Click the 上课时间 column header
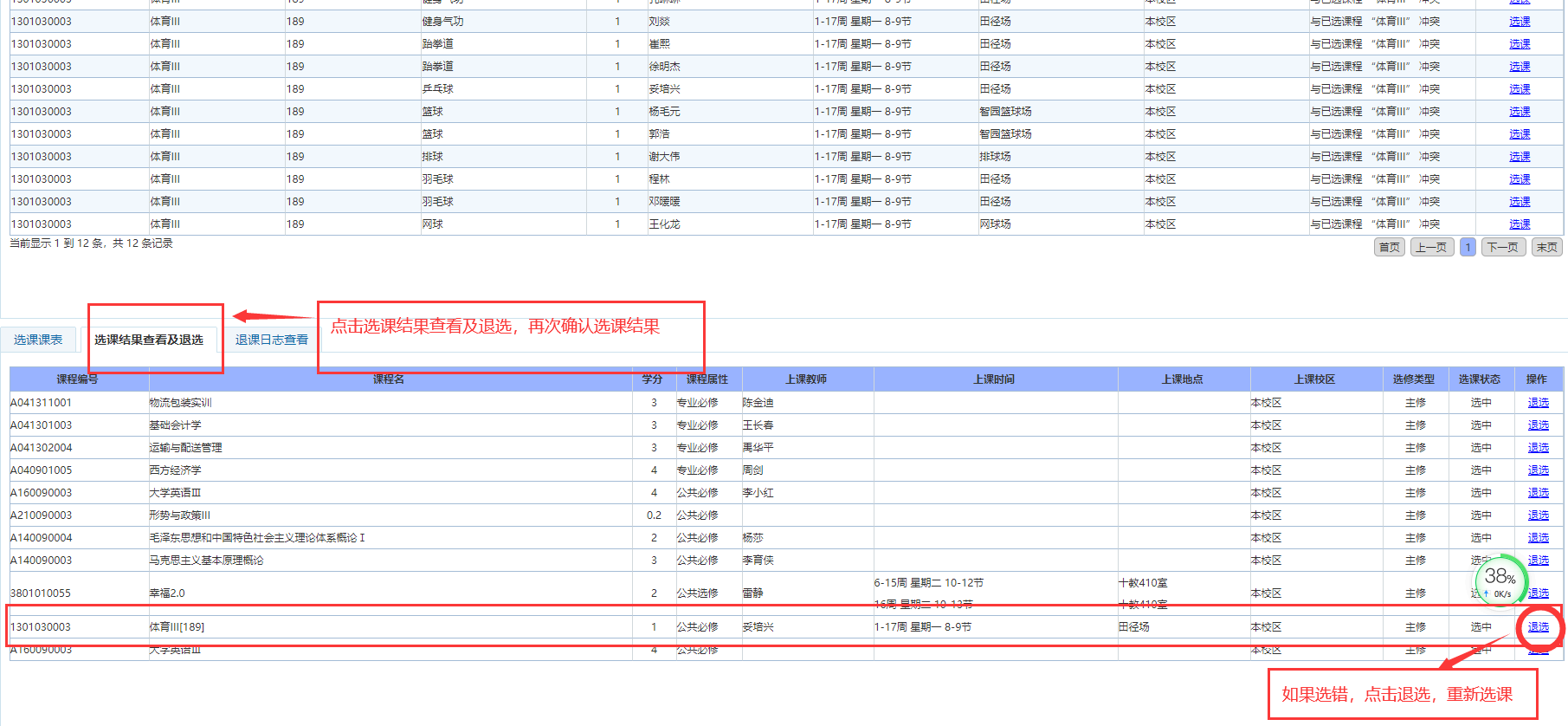Viewport: 1568px width, 726px height. [994, 379]
